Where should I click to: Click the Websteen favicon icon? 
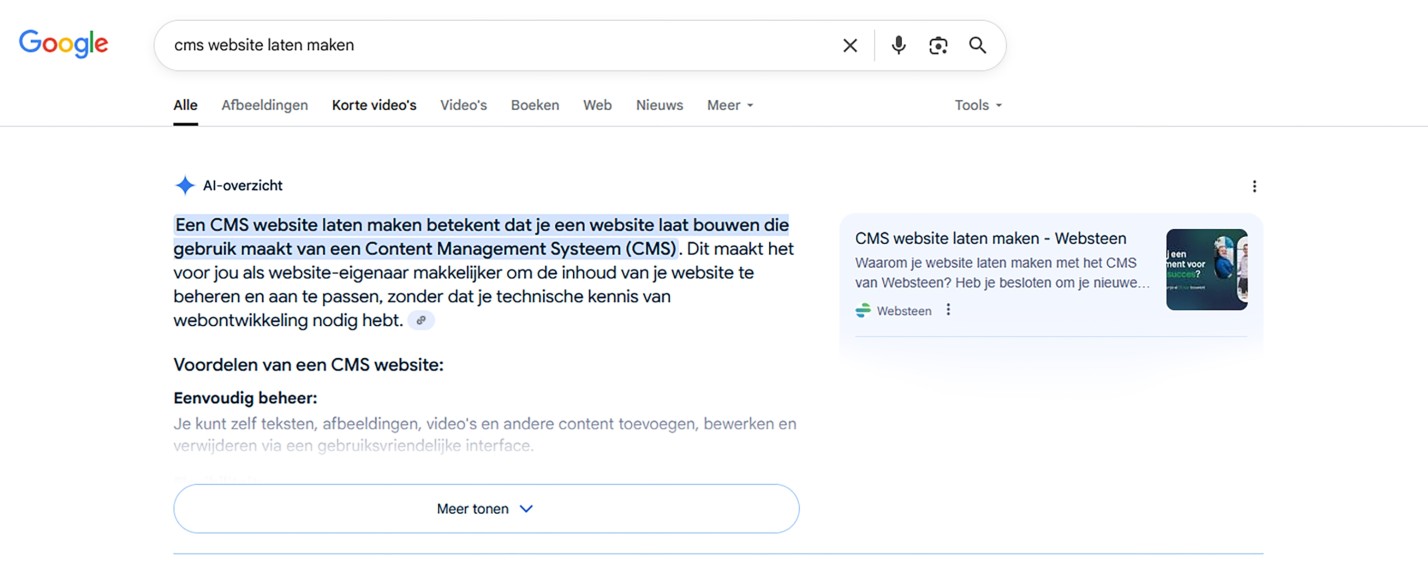coord(863,310)
